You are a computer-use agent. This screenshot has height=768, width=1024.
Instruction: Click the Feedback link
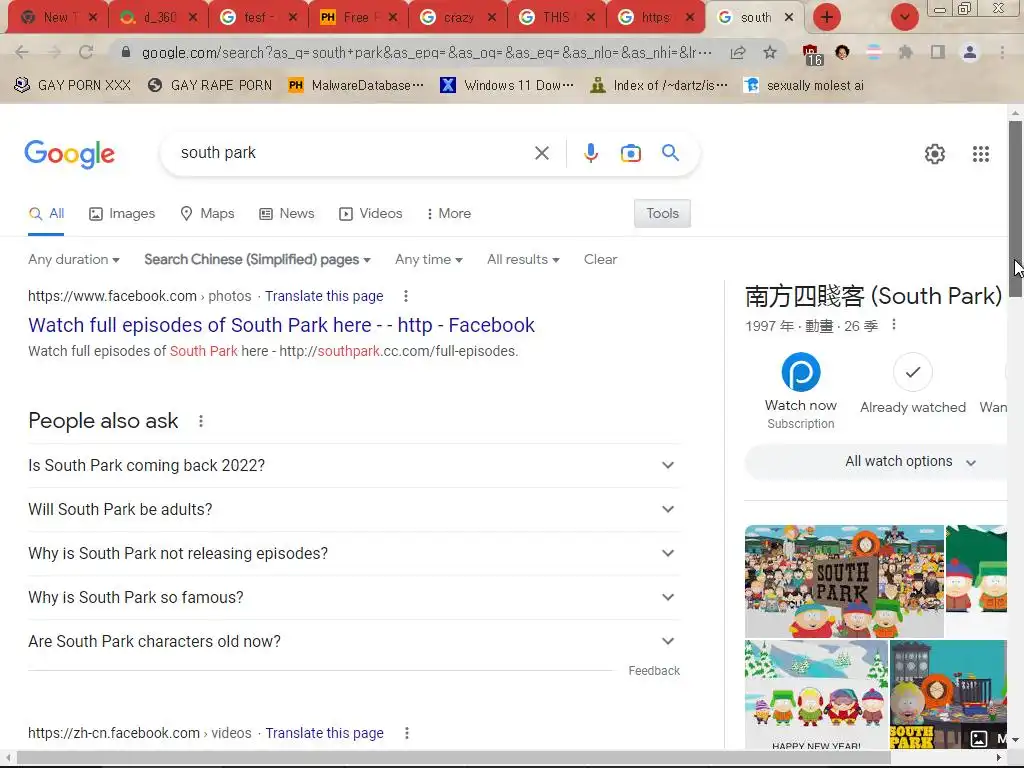654,671
